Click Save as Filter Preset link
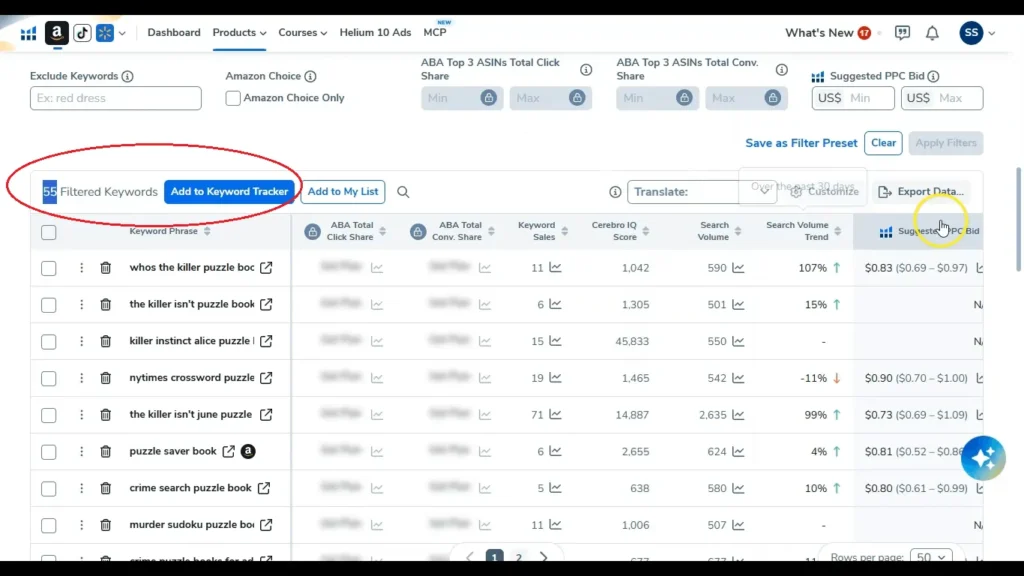Screen dimensions: 1024x576 point(801,143)
